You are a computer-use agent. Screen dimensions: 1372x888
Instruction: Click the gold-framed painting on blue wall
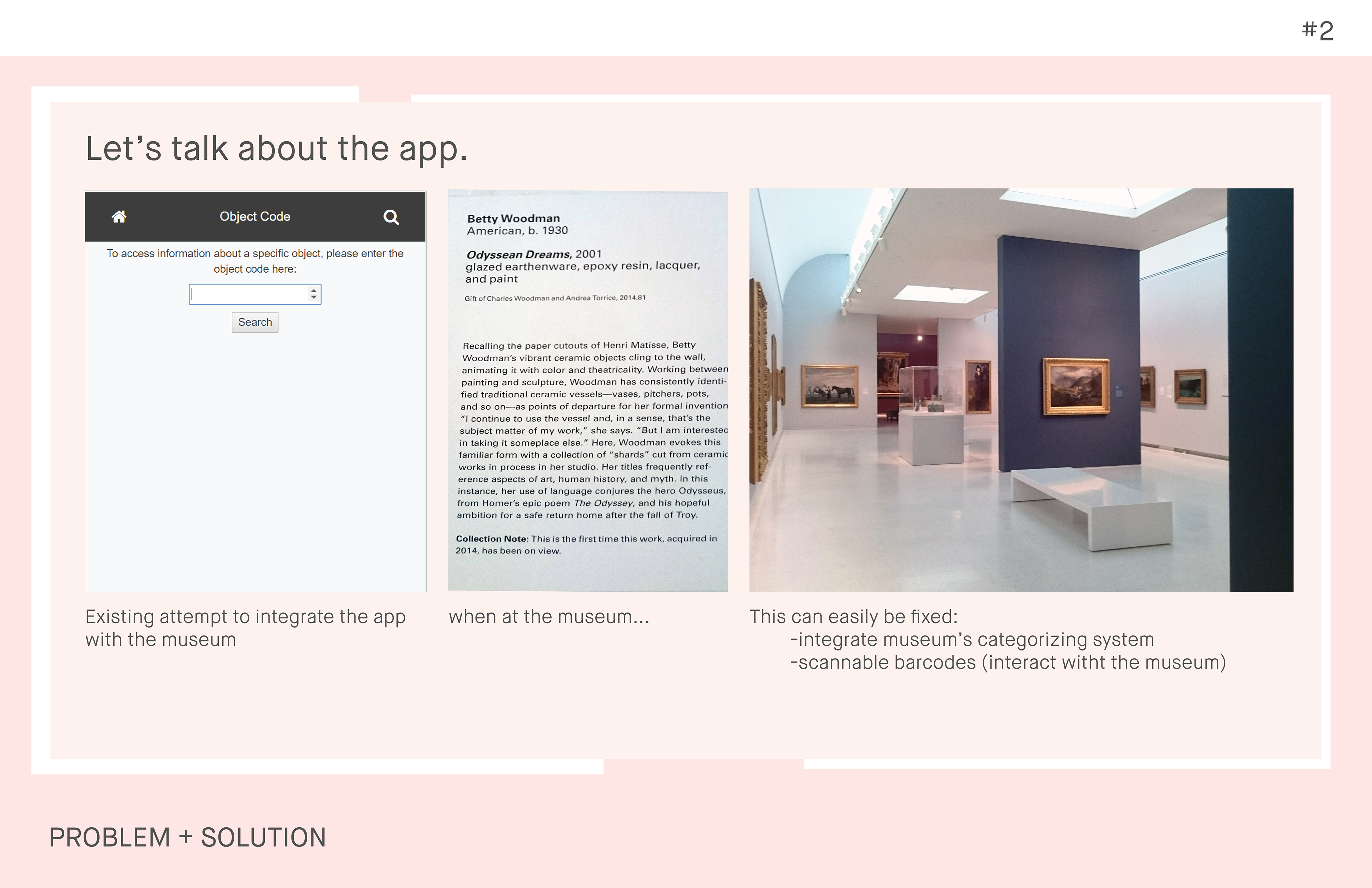[1076, 387]
